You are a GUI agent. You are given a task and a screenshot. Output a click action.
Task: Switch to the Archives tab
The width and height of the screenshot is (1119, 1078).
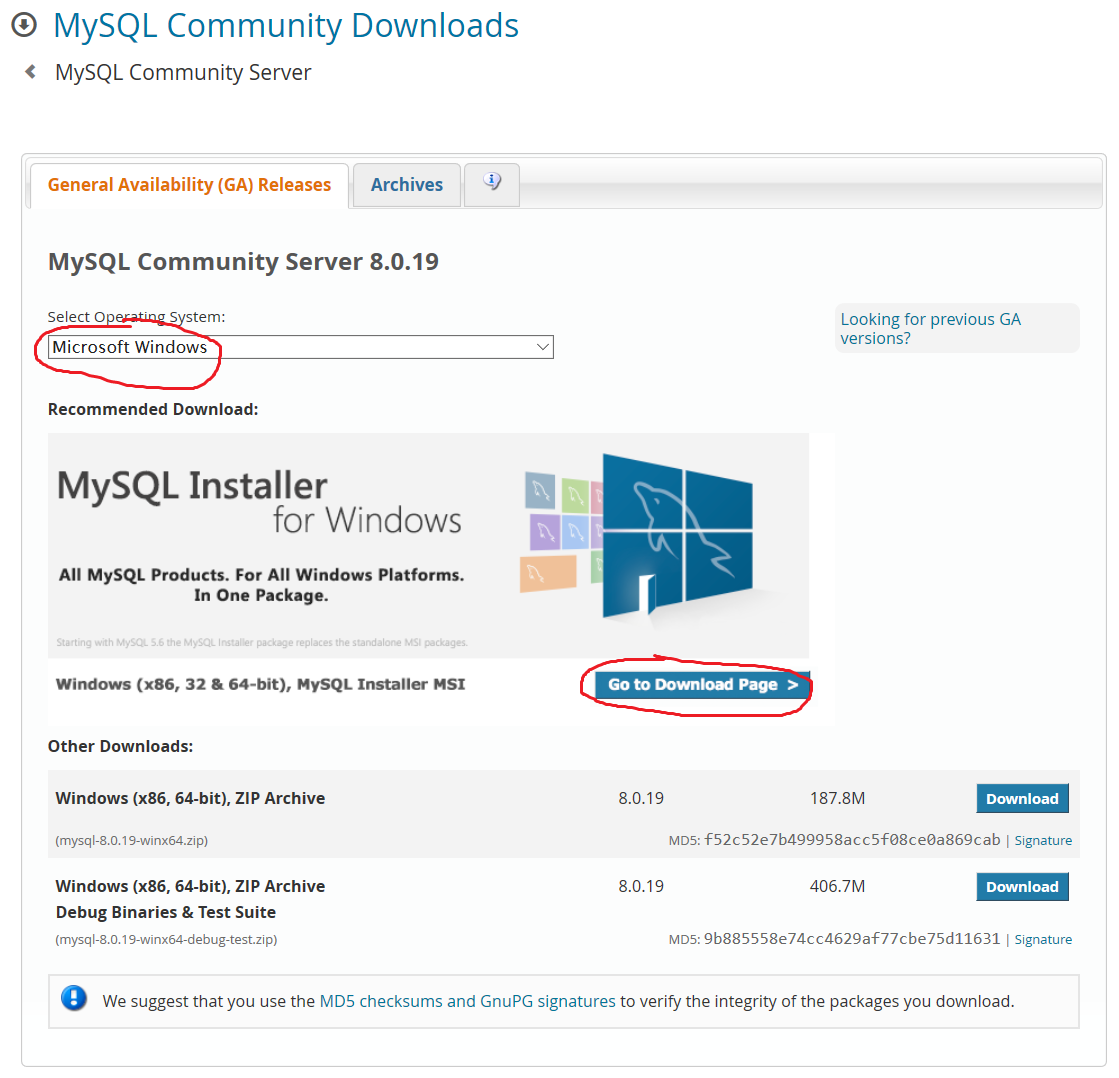coord(407,185)
